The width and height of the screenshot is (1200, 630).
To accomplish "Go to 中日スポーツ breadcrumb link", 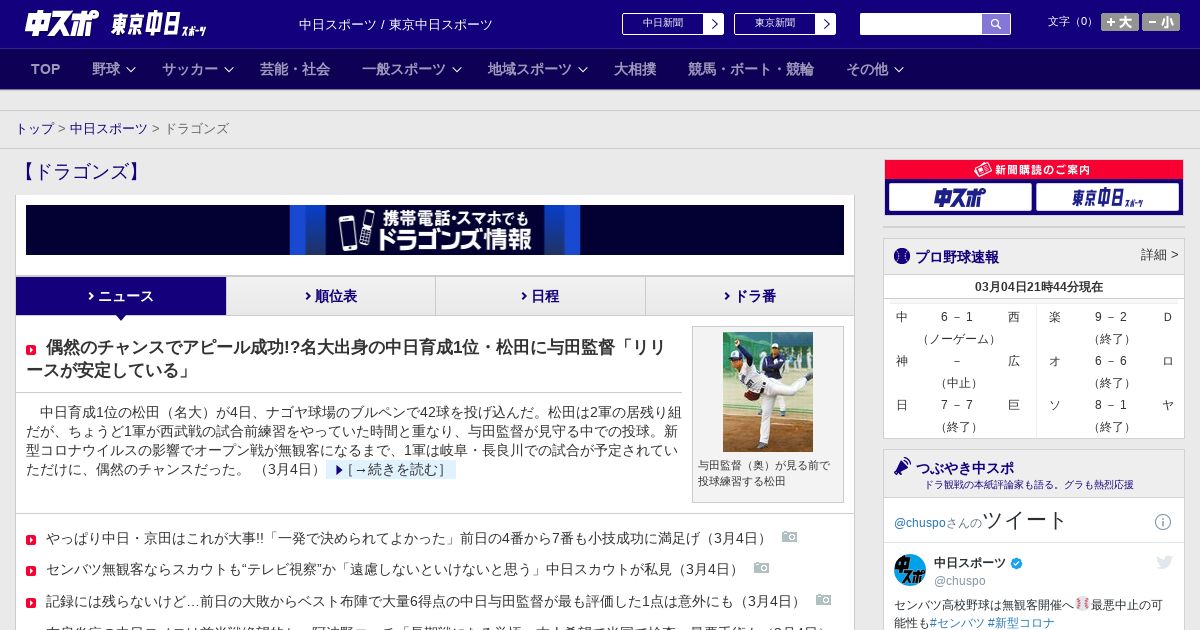I will [109, 129].
